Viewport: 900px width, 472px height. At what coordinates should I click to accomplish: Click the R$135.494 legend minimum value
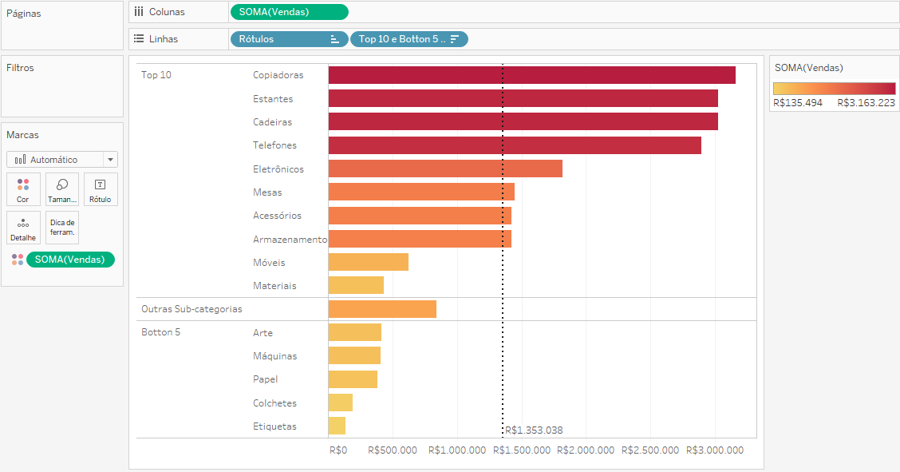pyautogui.click(x=798, y=103)
